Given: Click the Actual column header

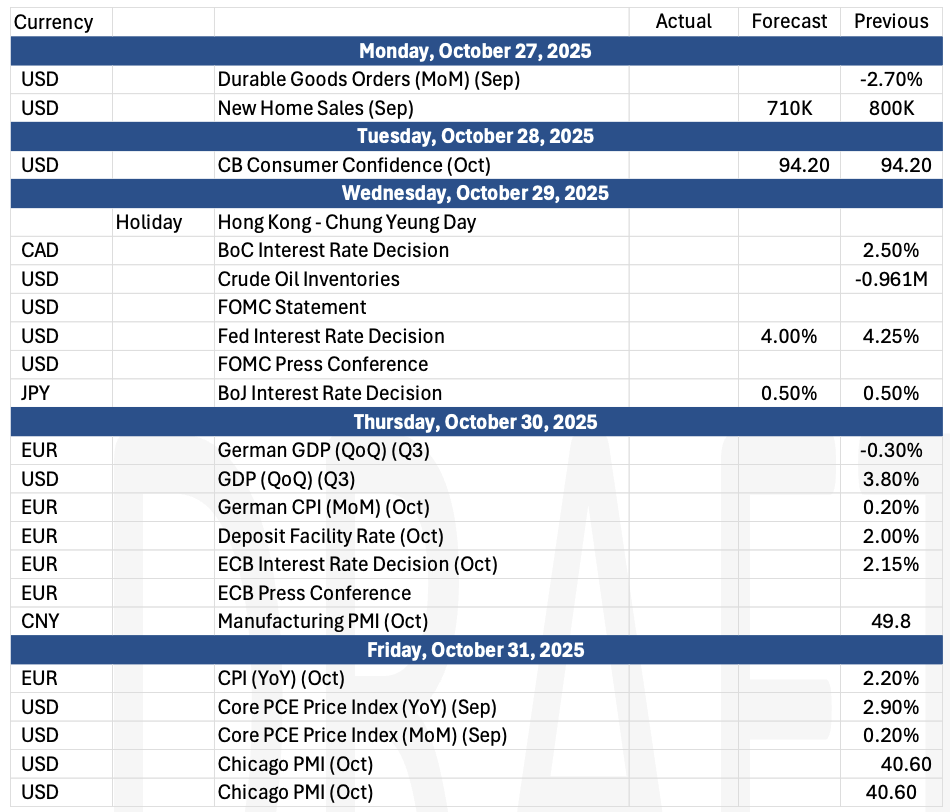Looking at the screenshot, I should coord(684,21).
